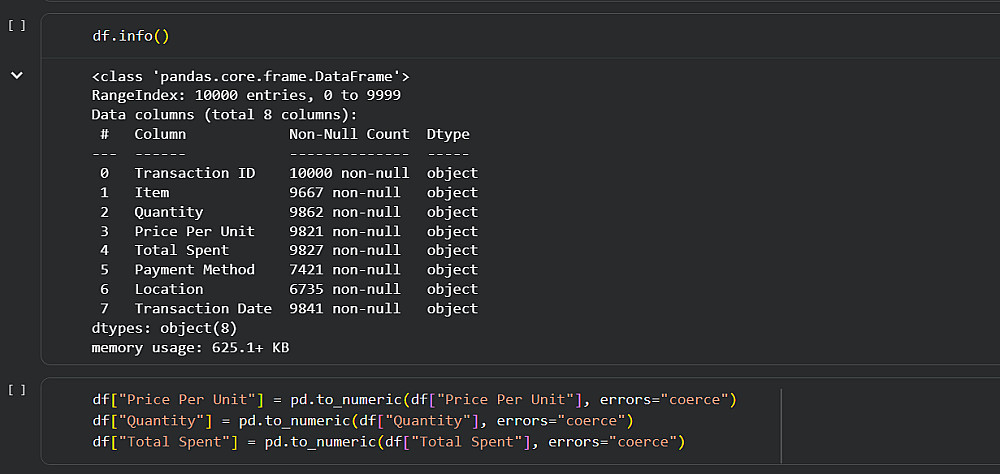Click the dtypes: object(8) summary line
The width and height of the screenshot is (1000, 474).
[164, 328]
